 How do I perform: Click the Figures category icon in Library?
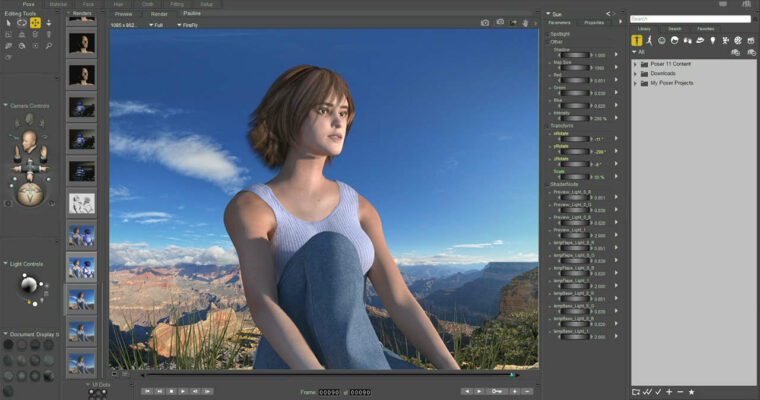[637, 41]
